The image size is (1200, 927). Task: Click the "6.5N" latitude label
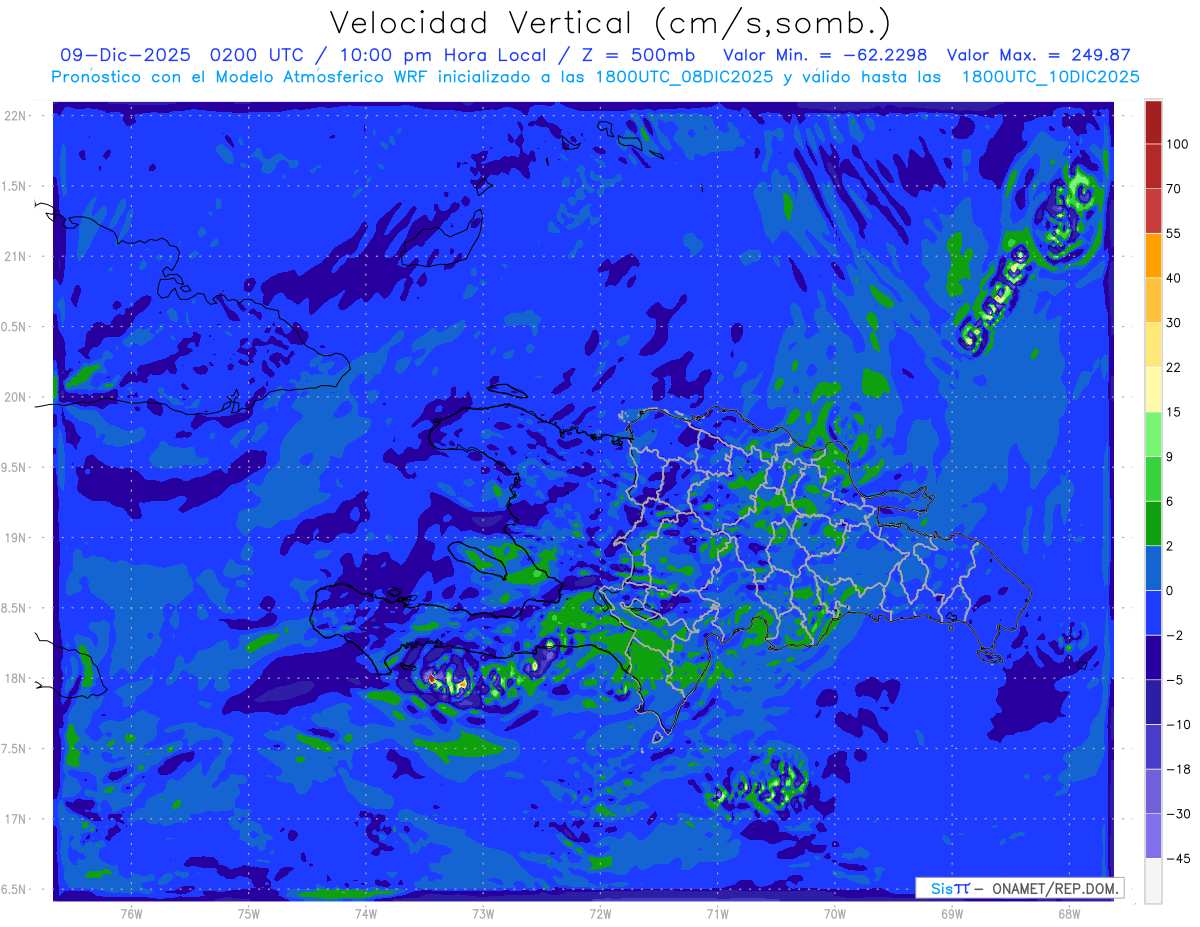tap(15, 889)
